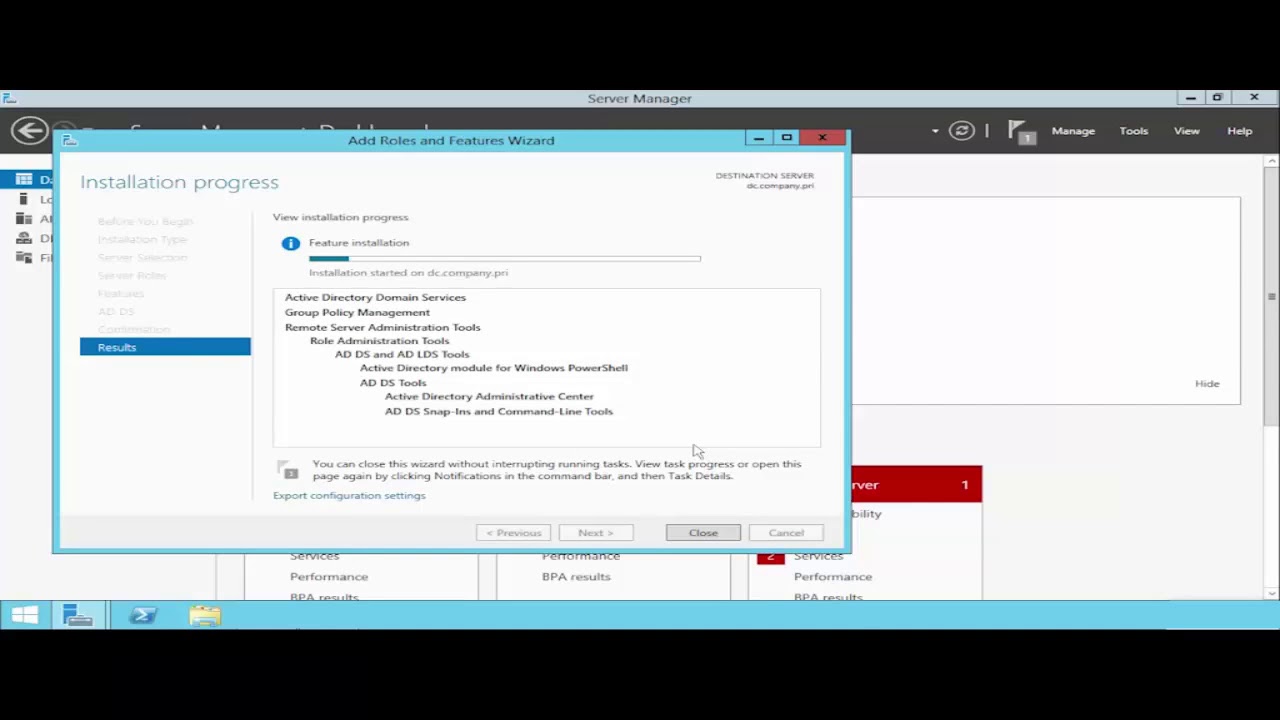Click the Server Manager back arrow

(x=29, y=131)
